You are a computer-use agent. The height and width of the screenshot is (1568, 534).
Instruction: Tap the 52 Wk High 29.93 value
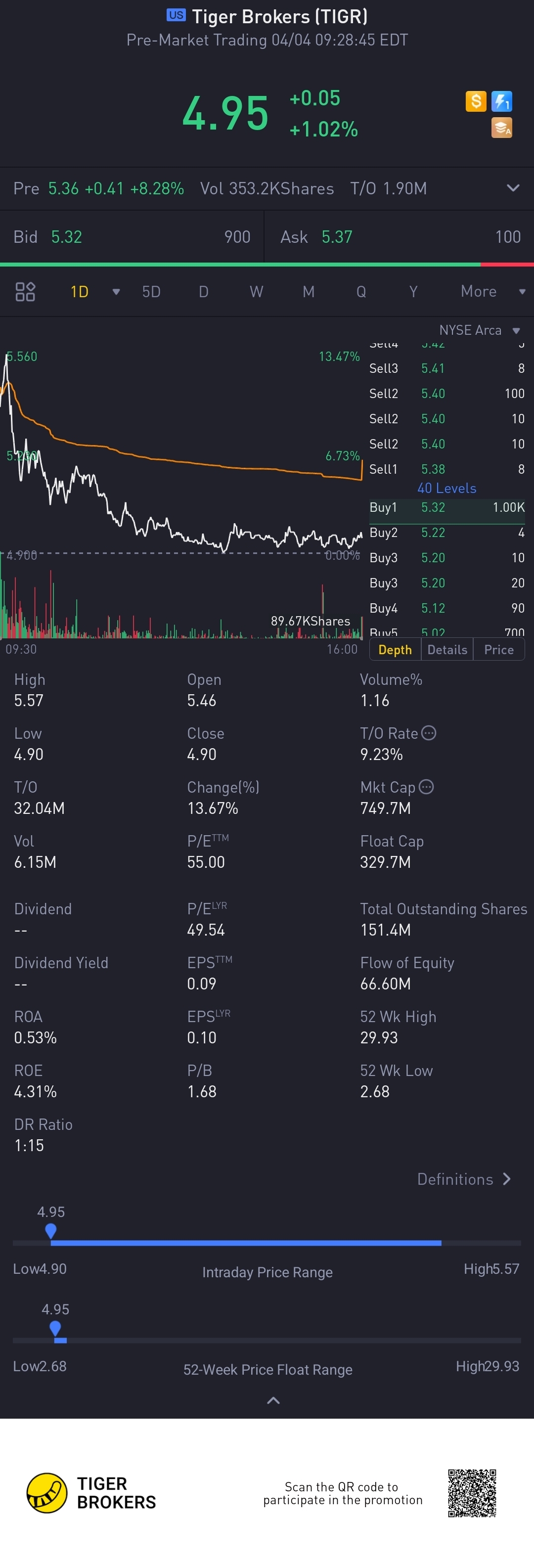(x=379, y=1038)
